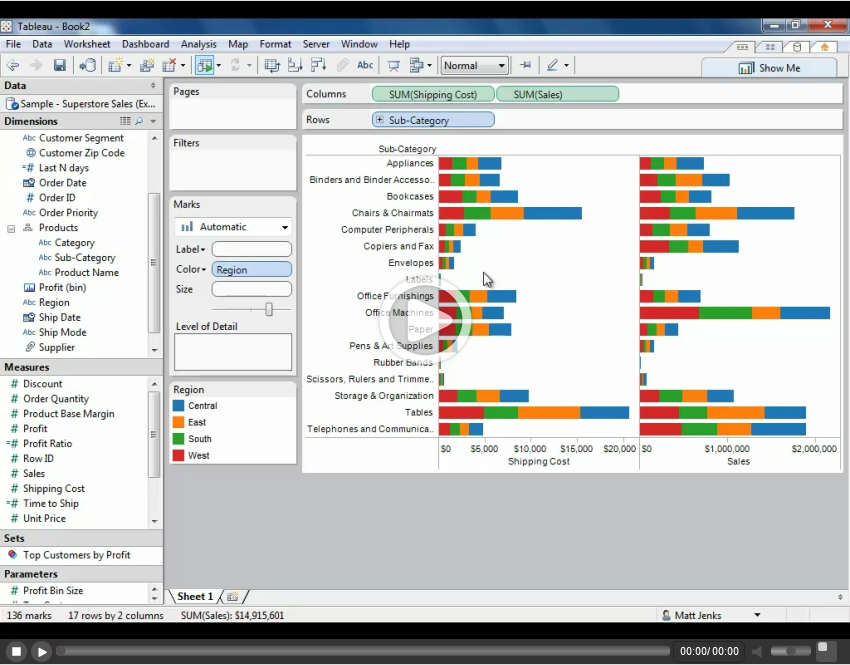Open the Worksheet menu
Image resolution: width=850 pixels, height=665 pixels.
coord(87,44)
